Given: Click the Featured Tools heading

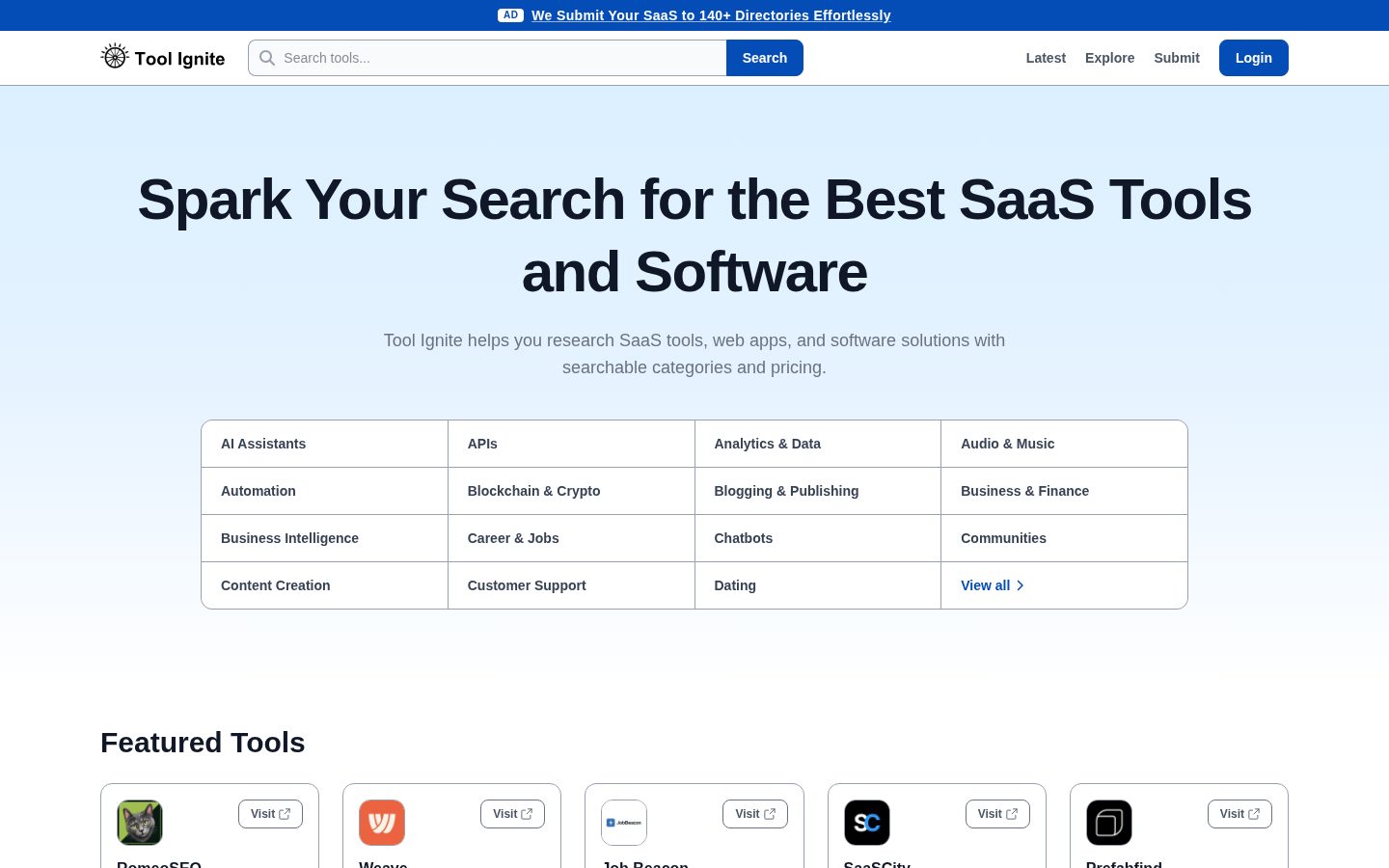Looking at the screenshot, I should point(203,743).
